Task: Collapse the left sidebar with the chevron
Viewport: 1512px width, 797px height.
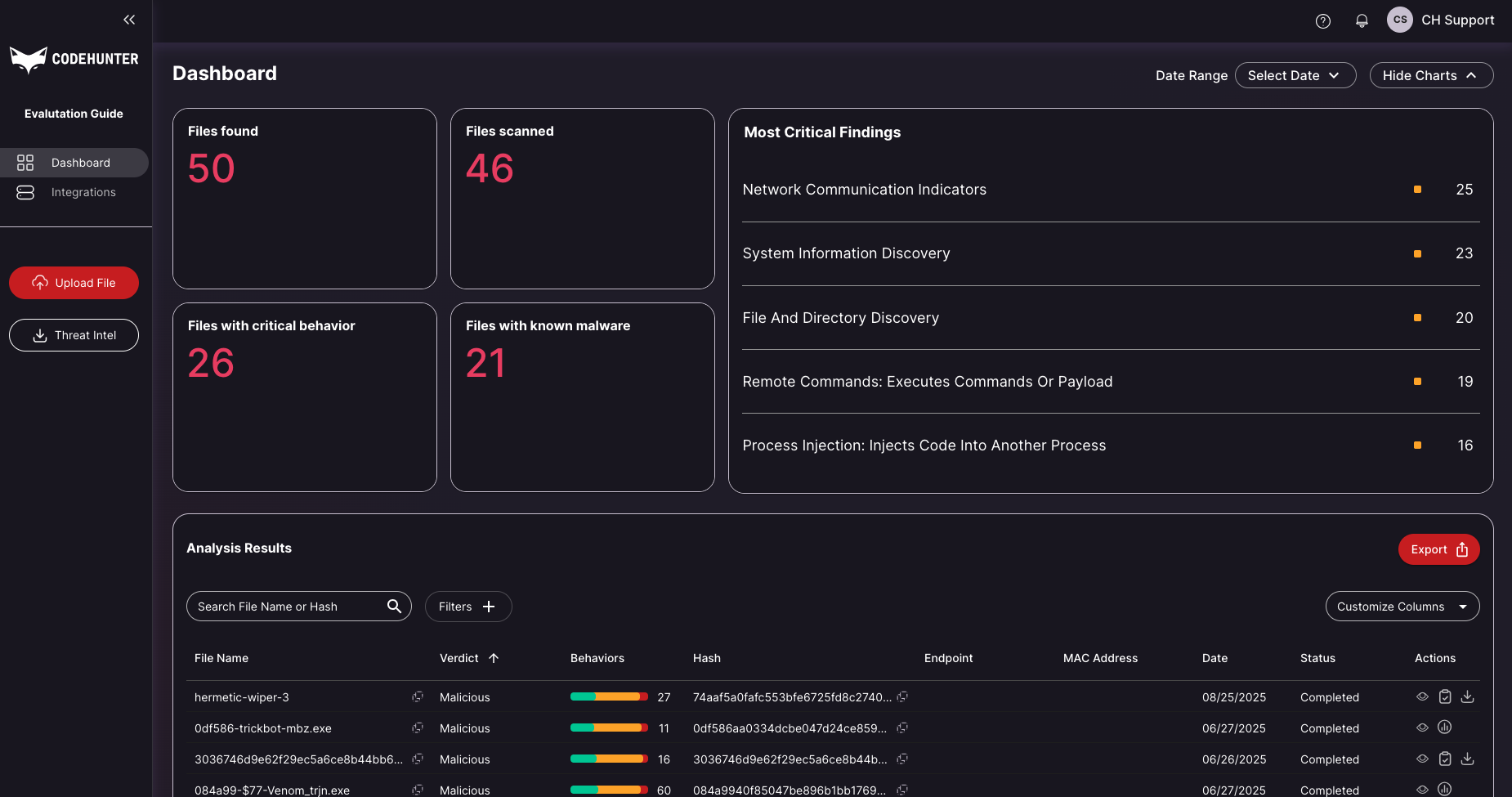Action: (129, 20)
